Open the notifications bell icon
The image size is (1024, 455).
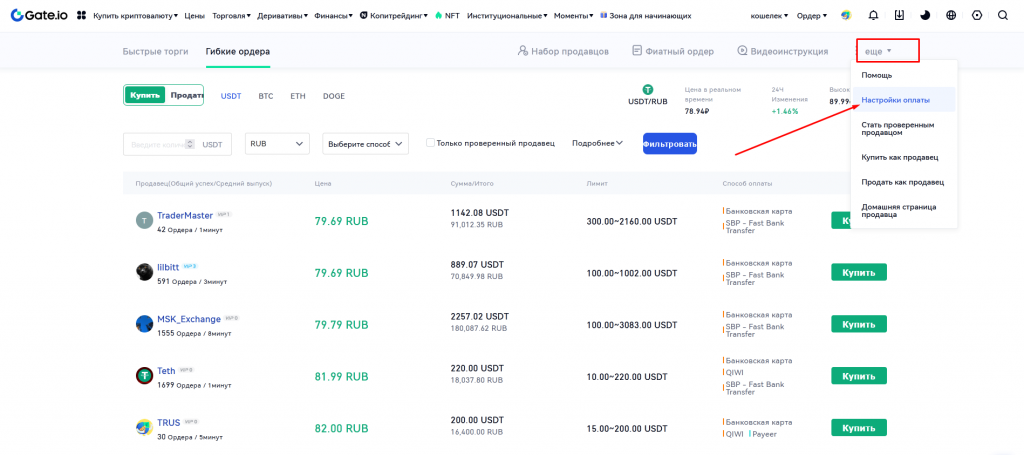click(x=873, y=16)
